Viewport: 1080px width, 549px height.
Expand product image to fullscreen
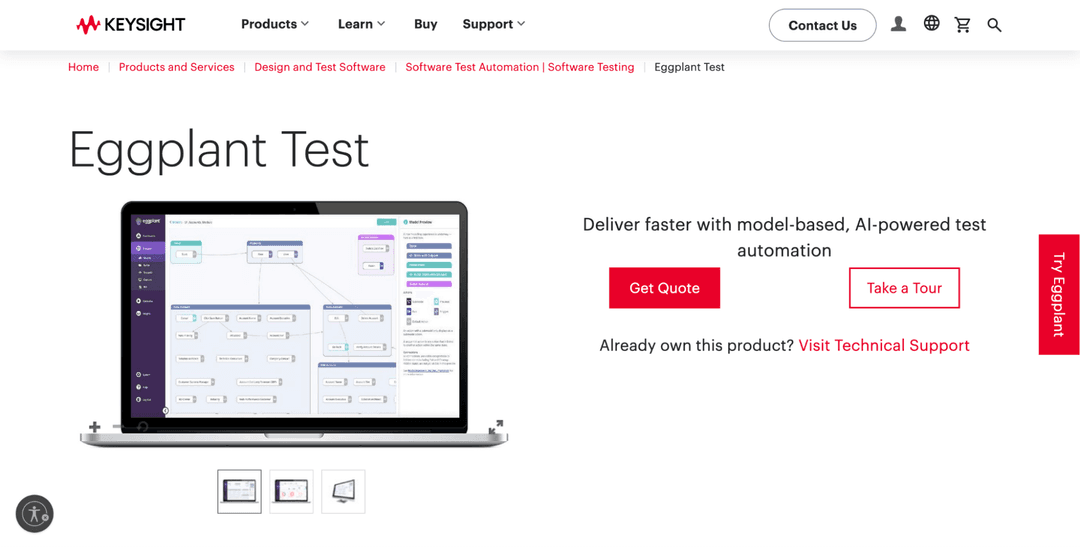[496, 427]
